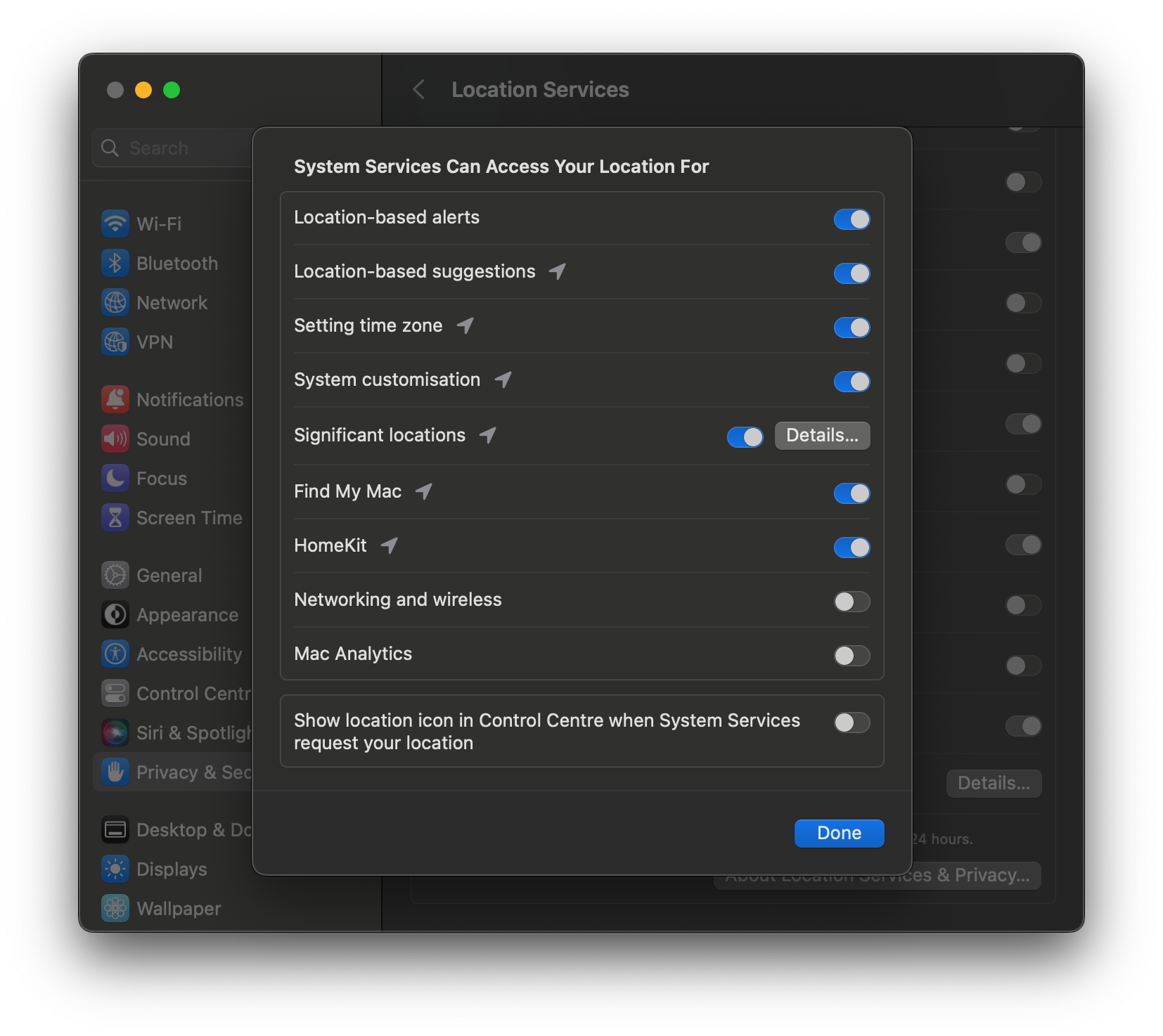Toggle Setting time zone switch
The image size is (1163, 1036).
click(852, 328)
